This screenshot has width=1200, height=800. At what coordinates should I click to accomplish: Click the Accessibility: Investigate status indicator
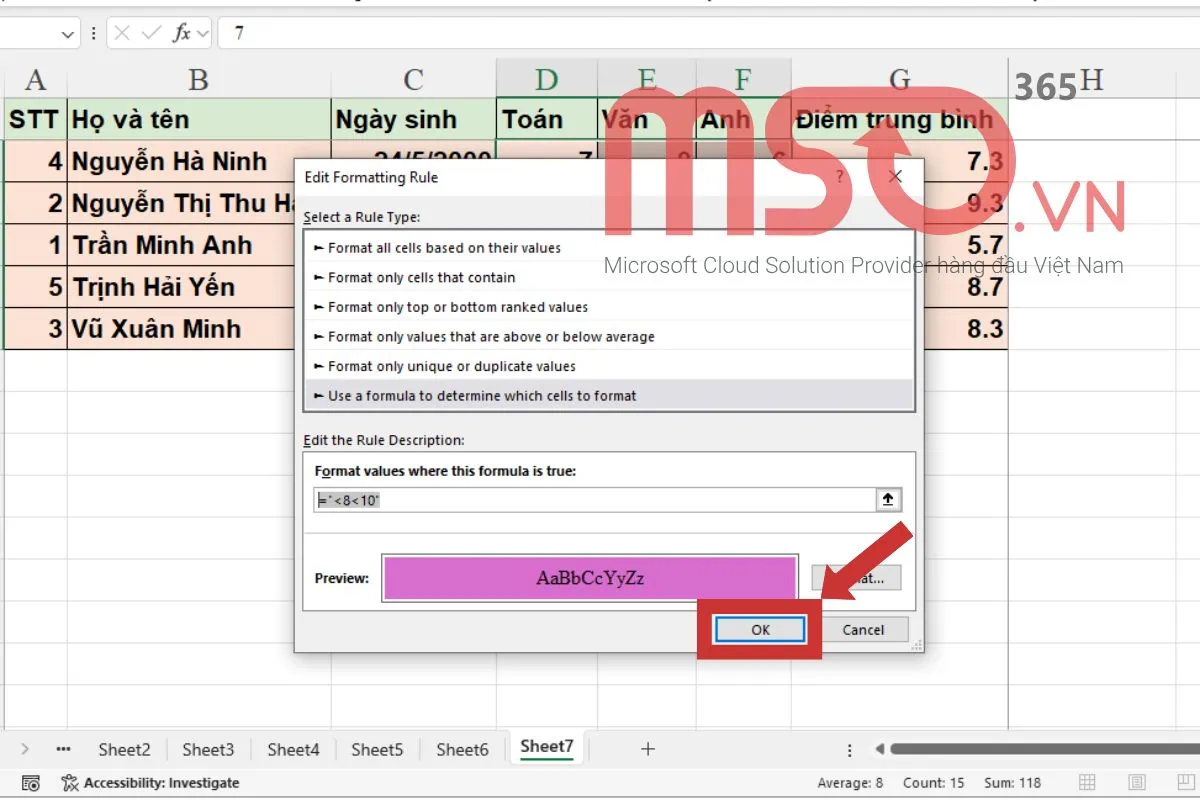[x=151, y=783]
